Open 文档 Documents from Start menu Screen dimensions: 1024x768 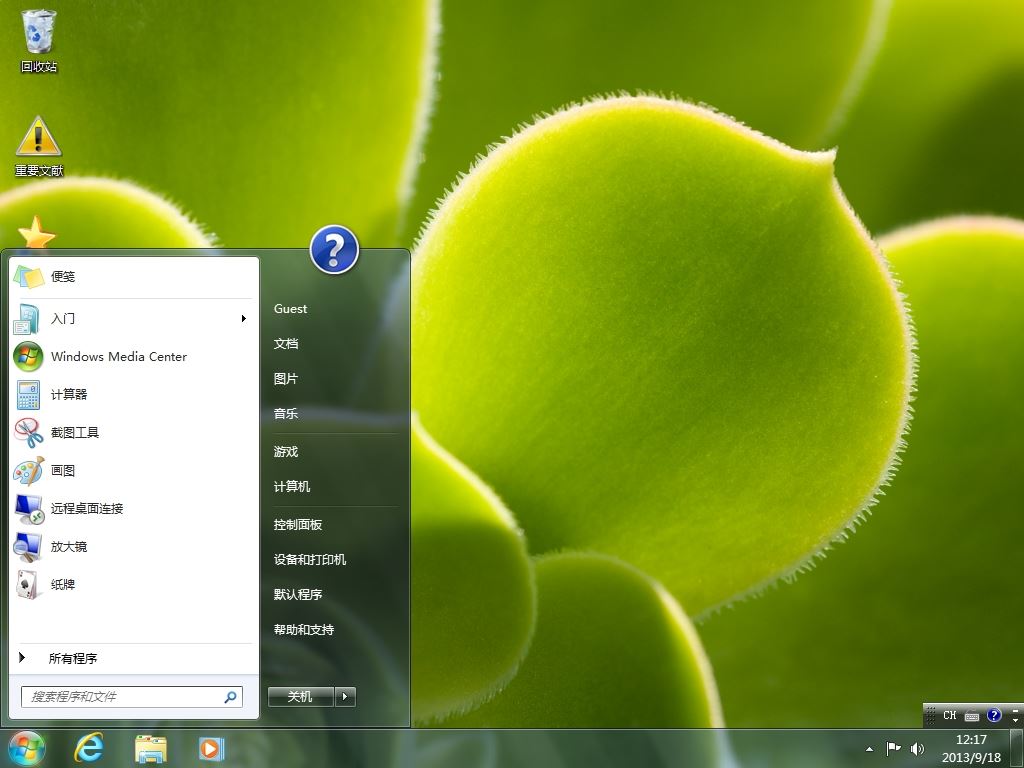(x=286, y=344)
